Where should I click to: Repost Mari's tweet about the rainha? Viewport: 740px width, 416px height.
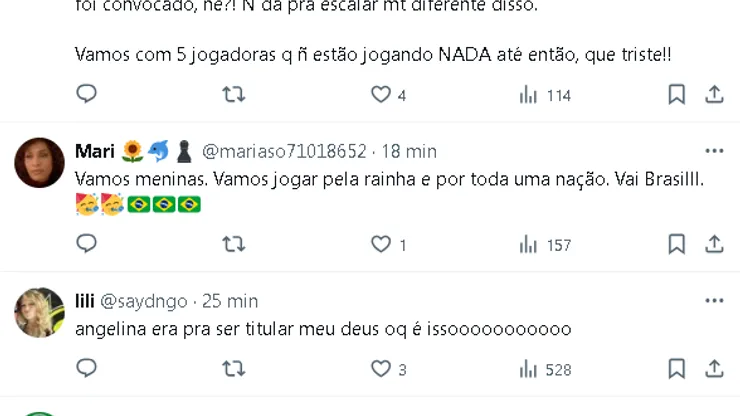(233, 244)
